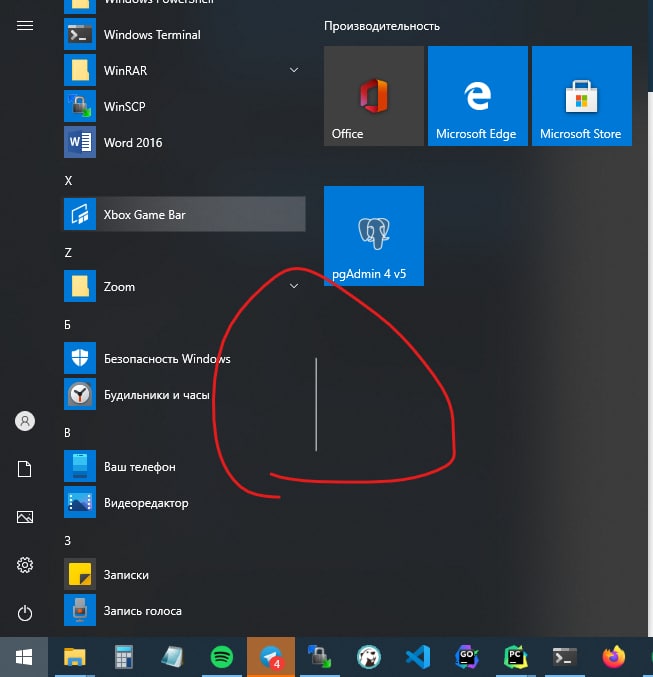The image size is (653, 677).
Task: Open File Explorer on the taskbar
Action: pos(75,657)
